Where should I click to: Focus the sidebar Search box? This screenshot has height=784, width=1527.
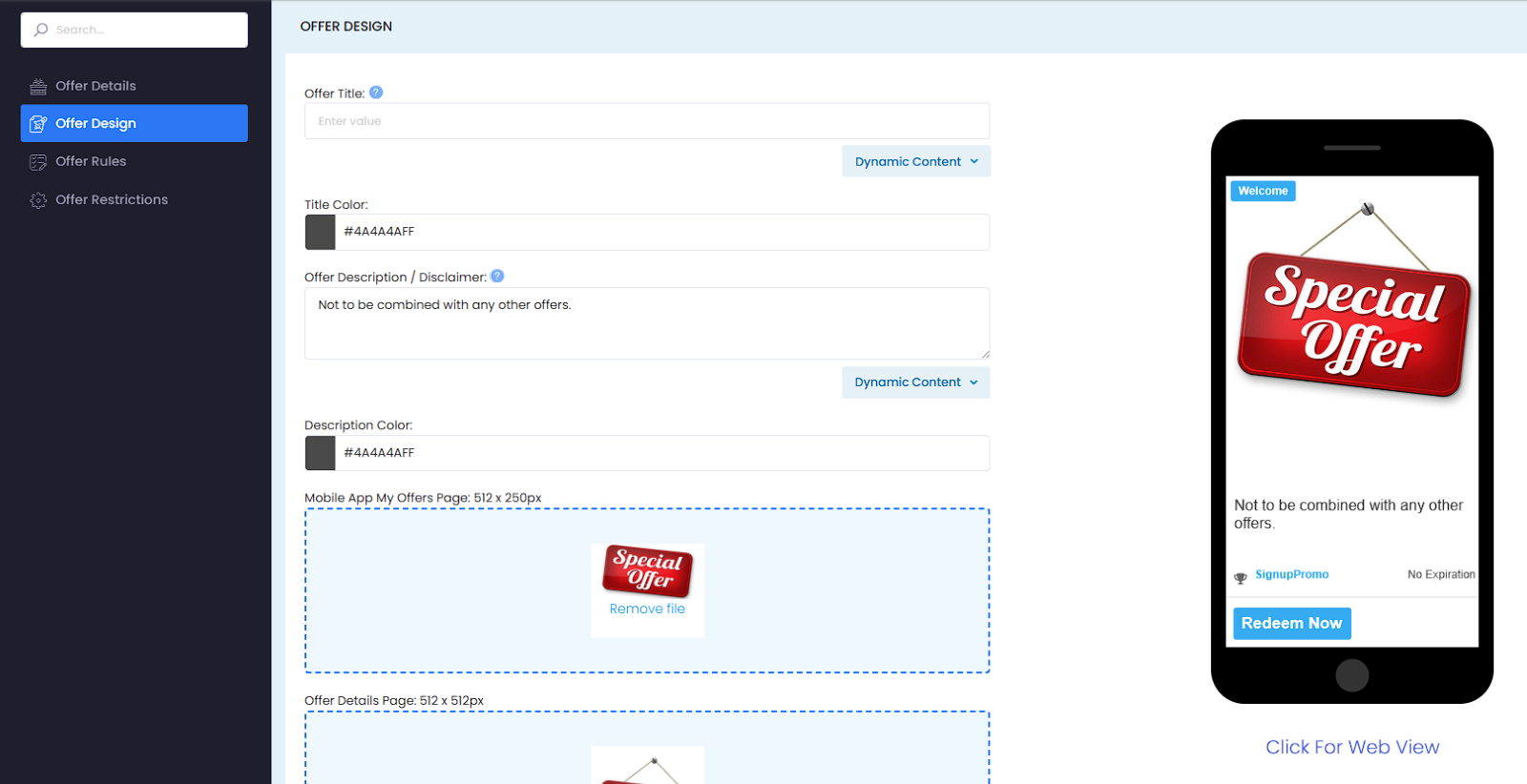coord(135,30)
